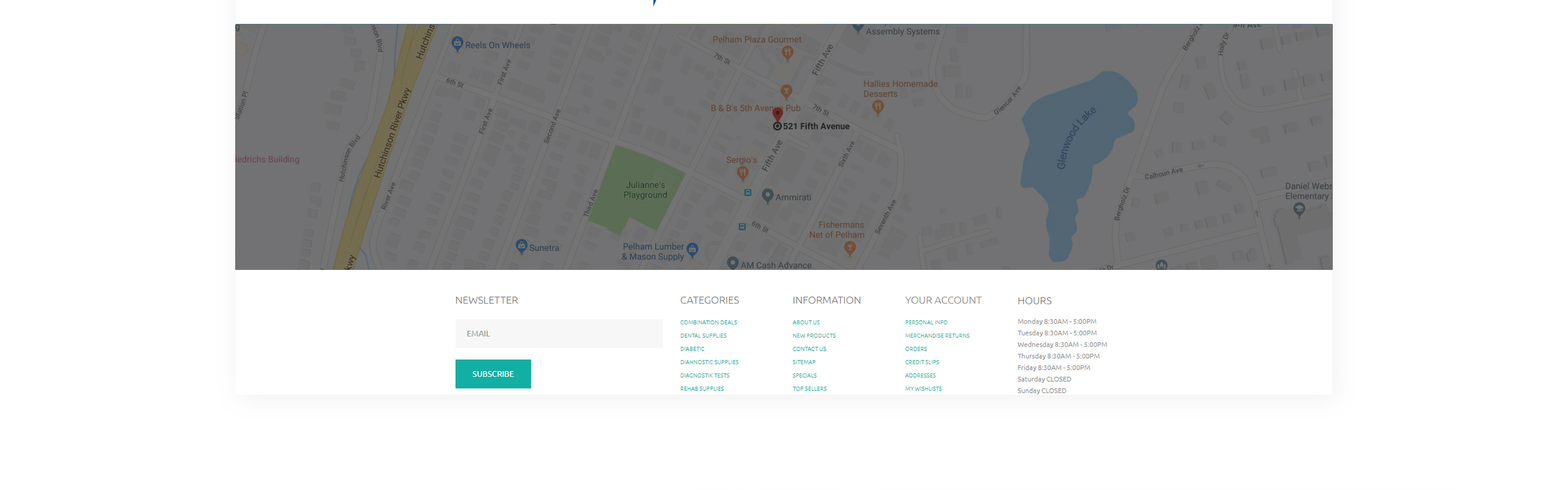
Task: Click the Daniel Webster Elementary school marker
Action: (1298, 210)
